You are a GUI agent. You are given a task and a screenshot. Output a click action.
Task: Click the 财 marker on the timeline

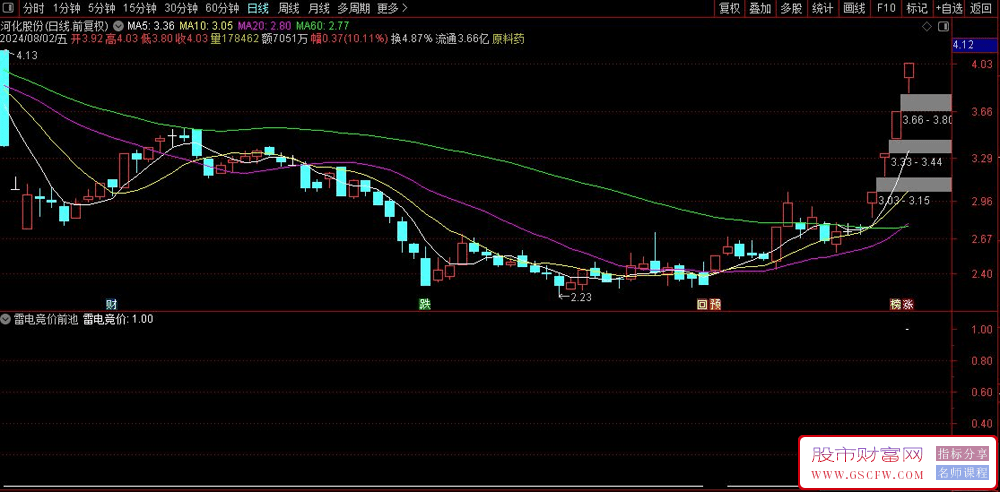click(x=110, y=303)
